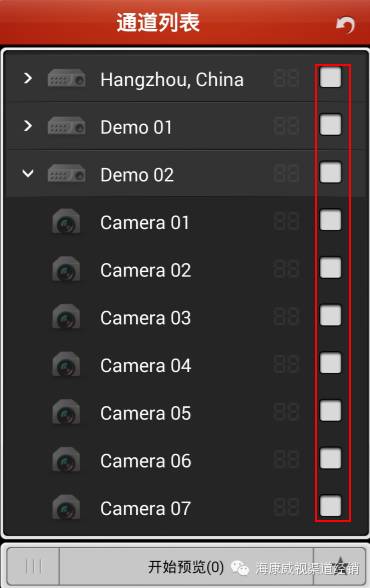Select the Demo 01 checkbox
This screenshot has width=370, height=588.
[330, 125]
